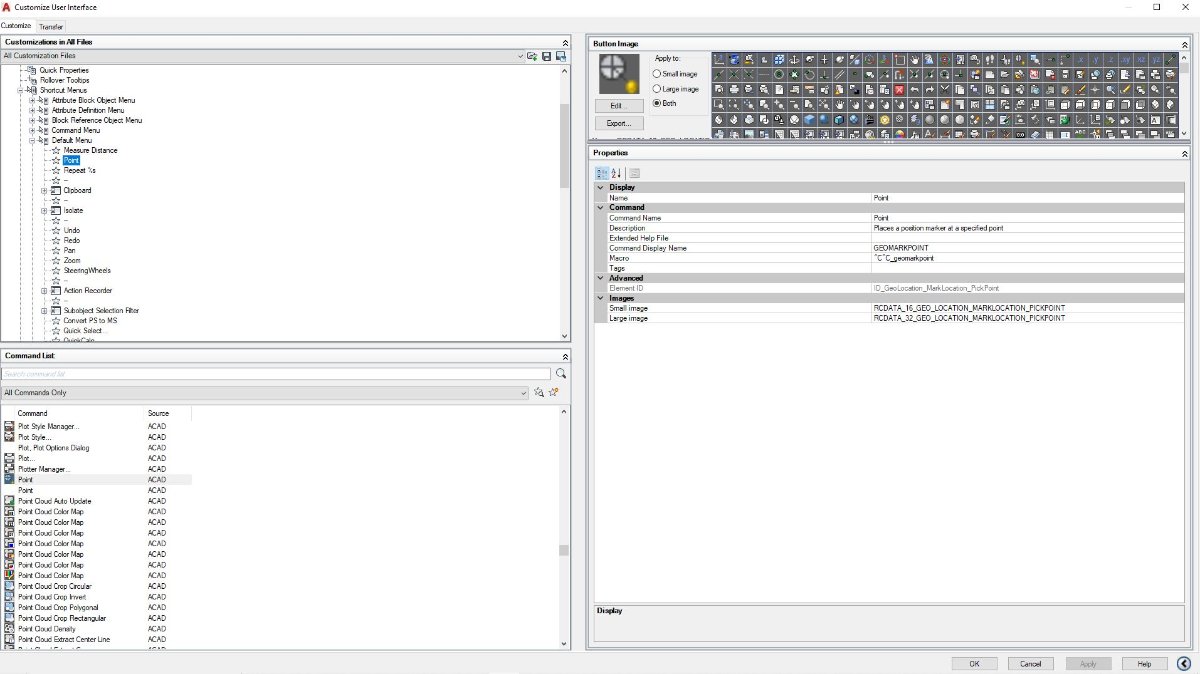Image resolution: width=1200 pixels, height=674 pixels.
Task: Switch properties to alphabetical sort icon
Action: click(616, 173)
